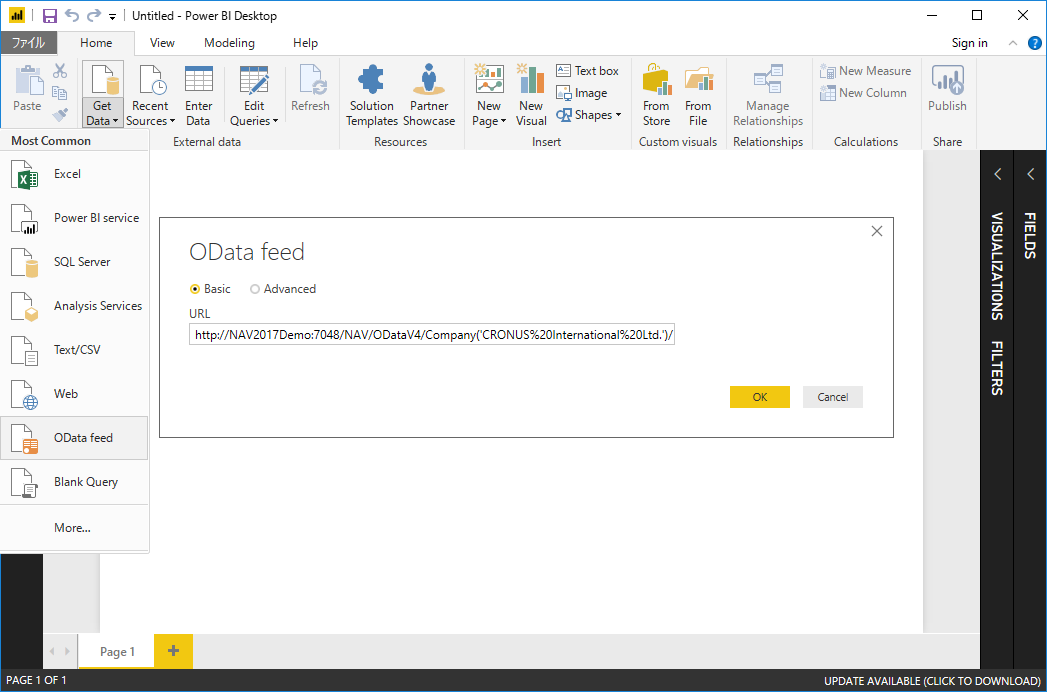Insert an Image

pos(582,93)
